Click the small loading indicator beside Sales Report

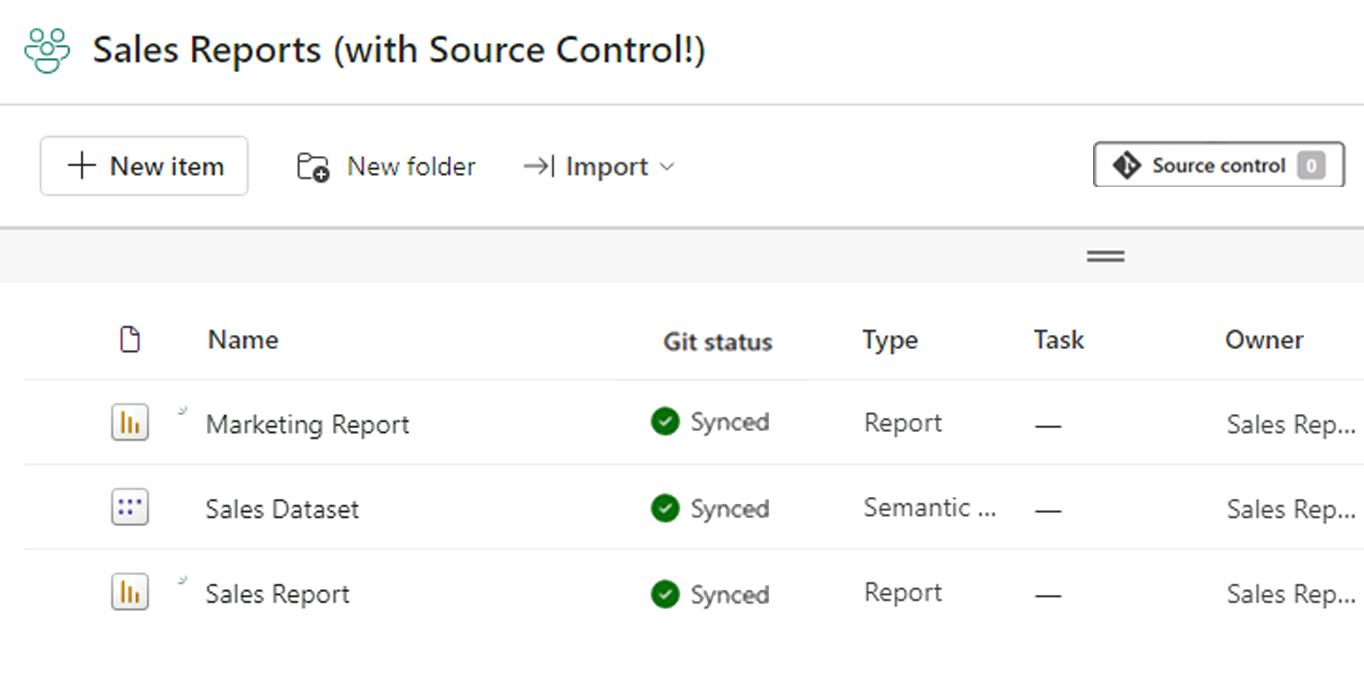coord(182,579)
